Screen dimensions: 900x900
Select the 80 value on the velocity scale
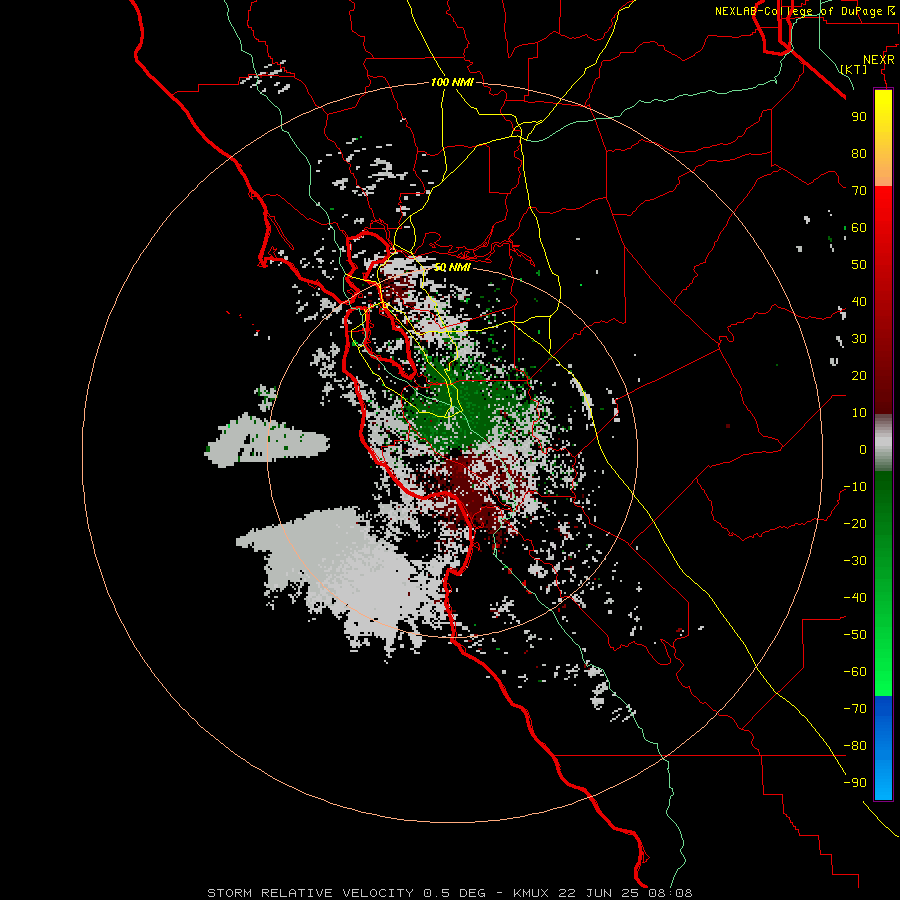[859, 154]
